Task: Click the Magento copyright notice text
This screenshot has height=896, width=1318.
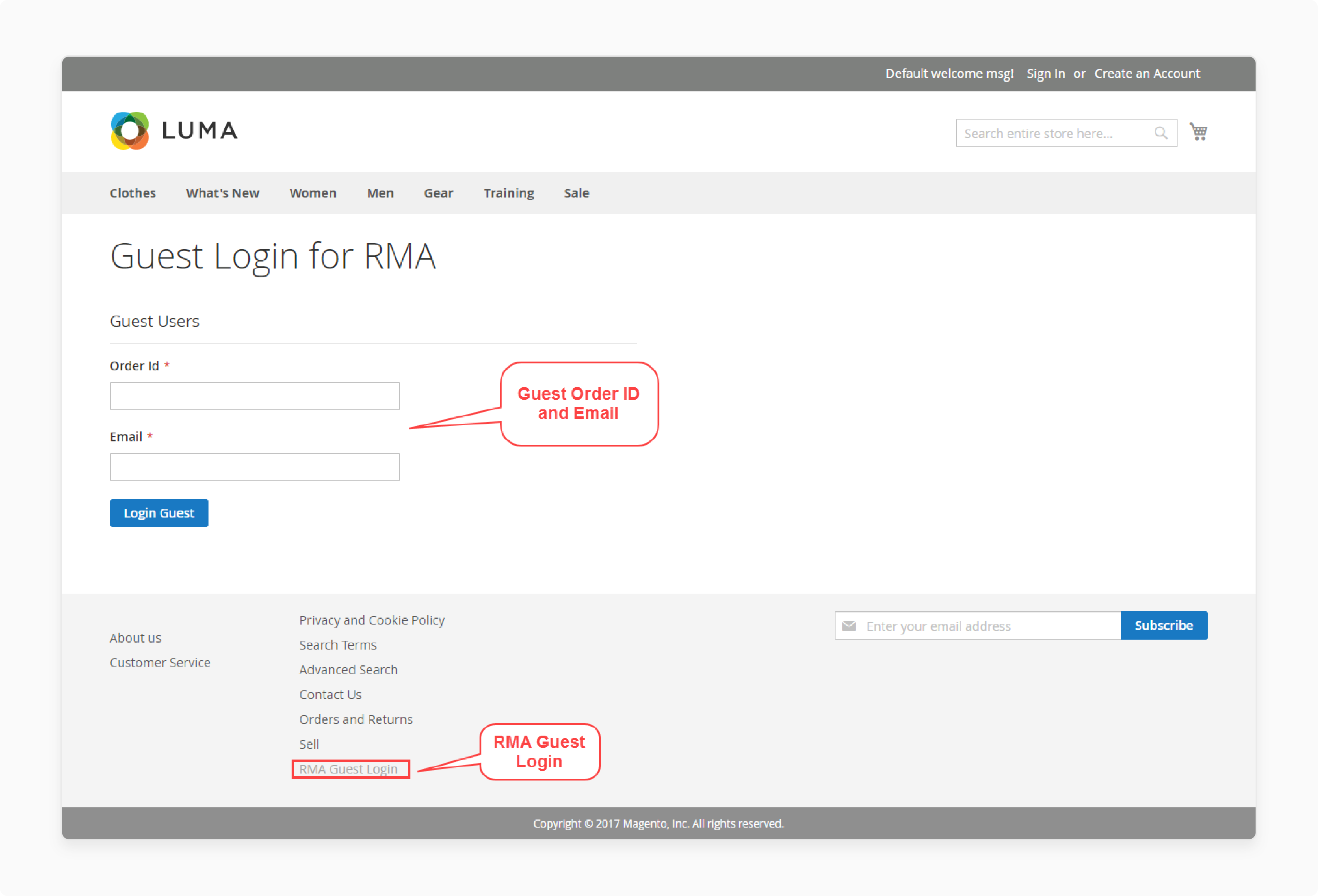Action: click(x=658, y=824)
